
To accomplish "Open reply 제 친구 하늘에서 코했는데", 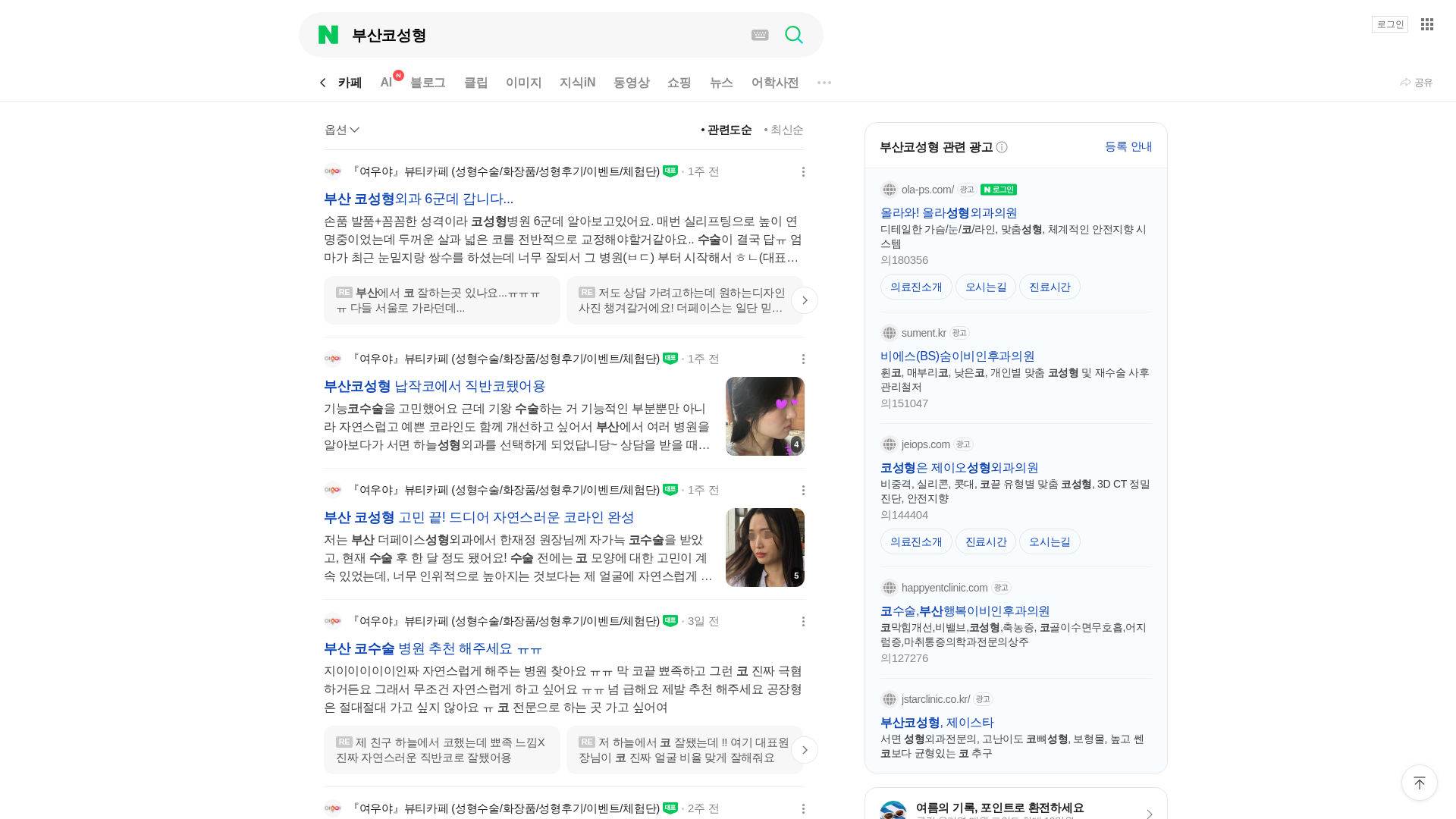I will pos(442,750).
